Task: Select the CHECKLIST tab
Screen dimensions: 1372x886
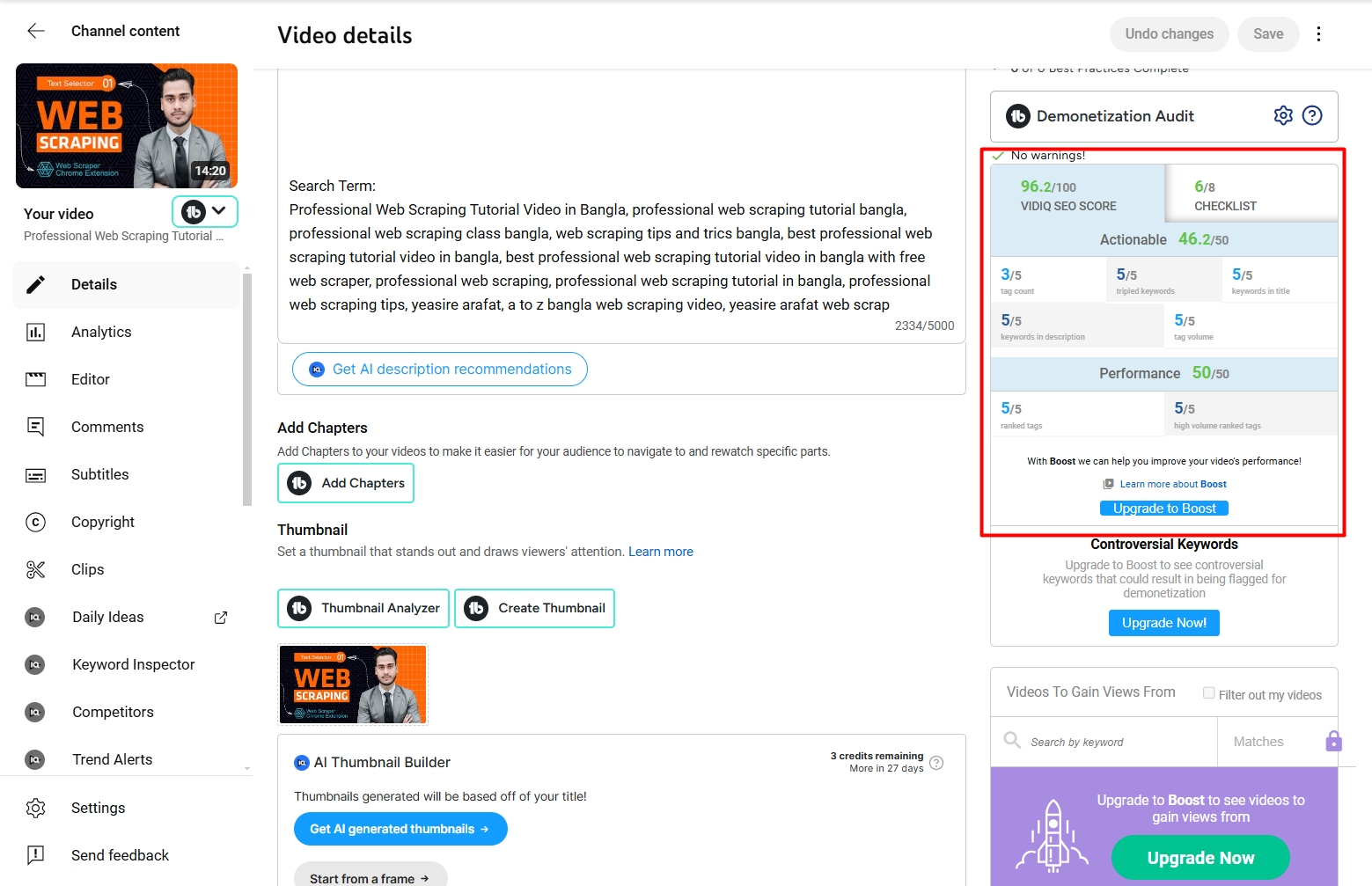Action: click(1251, 194)
